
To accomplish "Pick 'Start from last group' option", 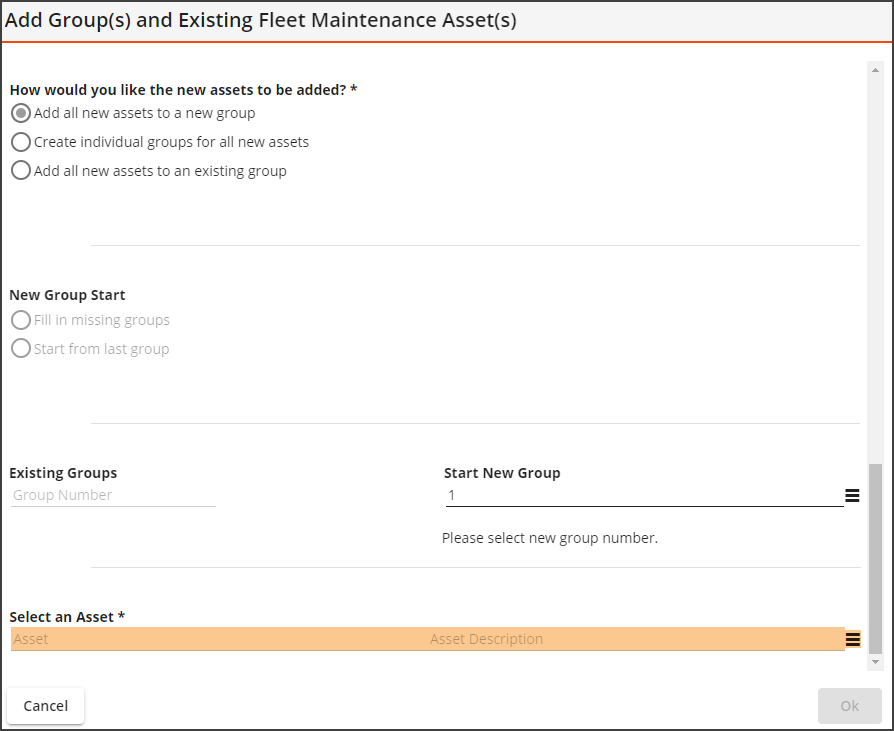I will tap(21, 348).
